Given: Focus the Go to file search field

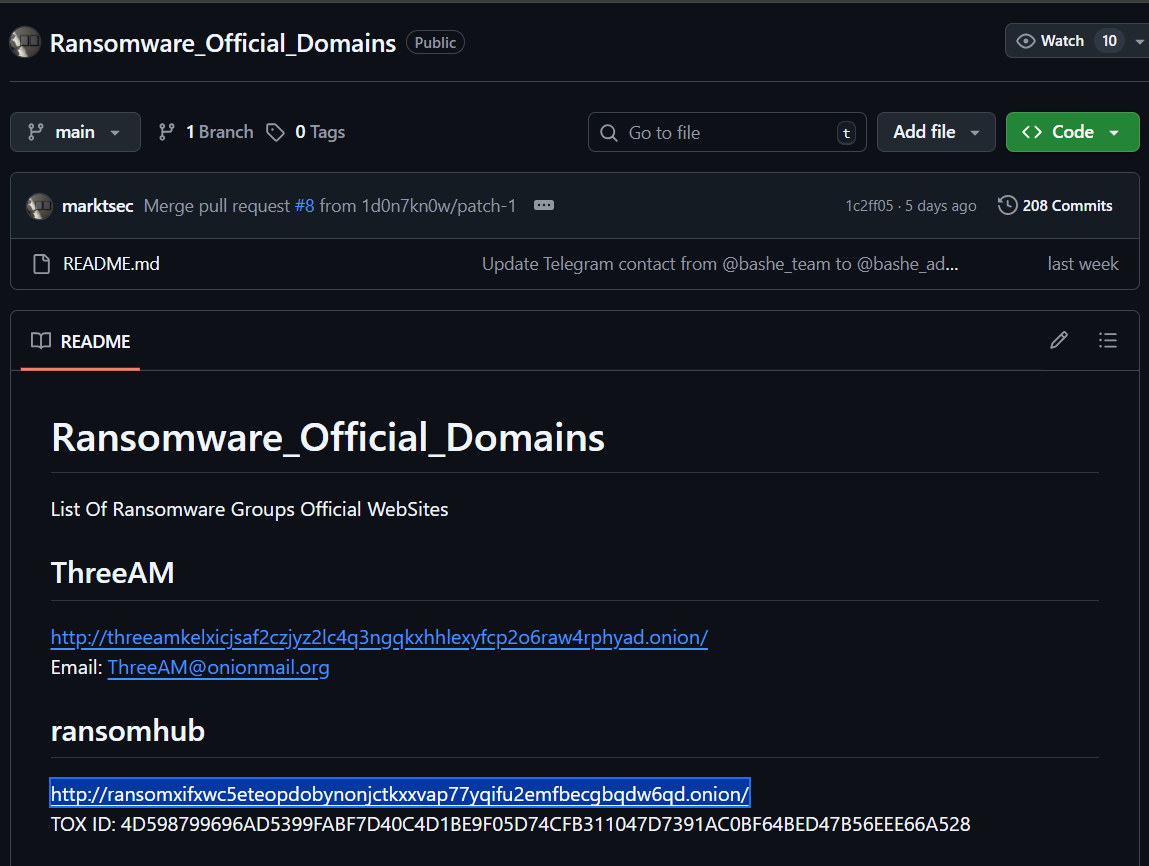Looking at the screenshot, I should 727,132.
